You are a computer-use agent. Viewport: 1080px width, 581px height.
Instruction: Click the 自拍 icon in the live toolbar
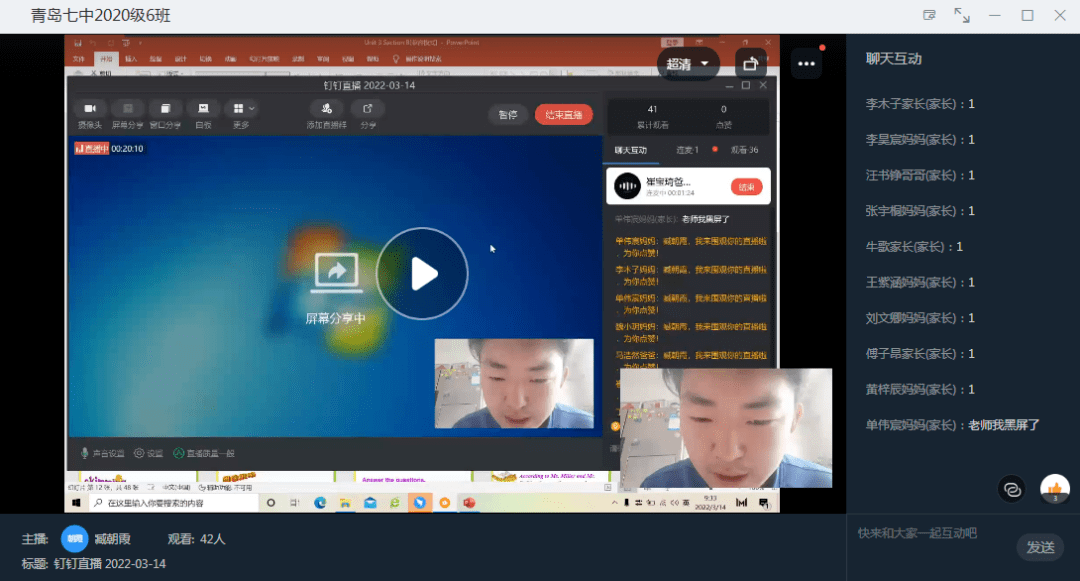click(203, 112)
